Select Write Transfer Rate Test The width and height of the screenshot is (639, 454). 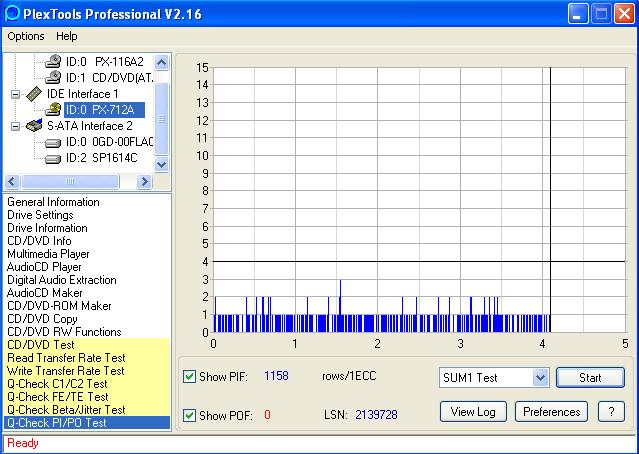point(66,371)
